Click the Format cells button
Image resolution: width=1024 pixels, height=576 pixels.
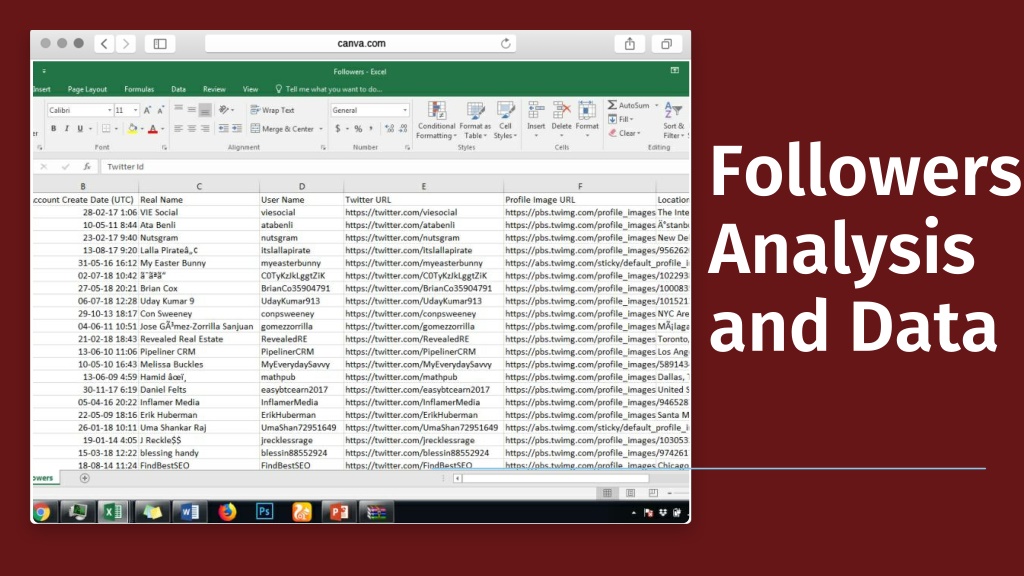(586, 120)
